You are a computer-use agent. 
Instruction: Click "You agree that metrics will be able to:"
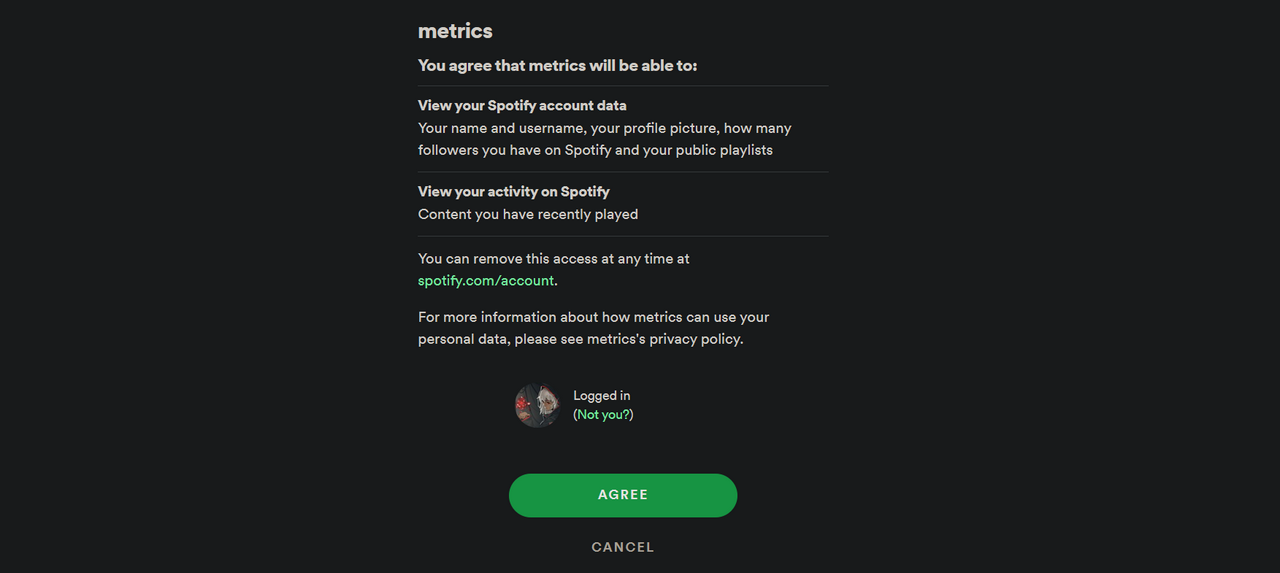[557, 66]
